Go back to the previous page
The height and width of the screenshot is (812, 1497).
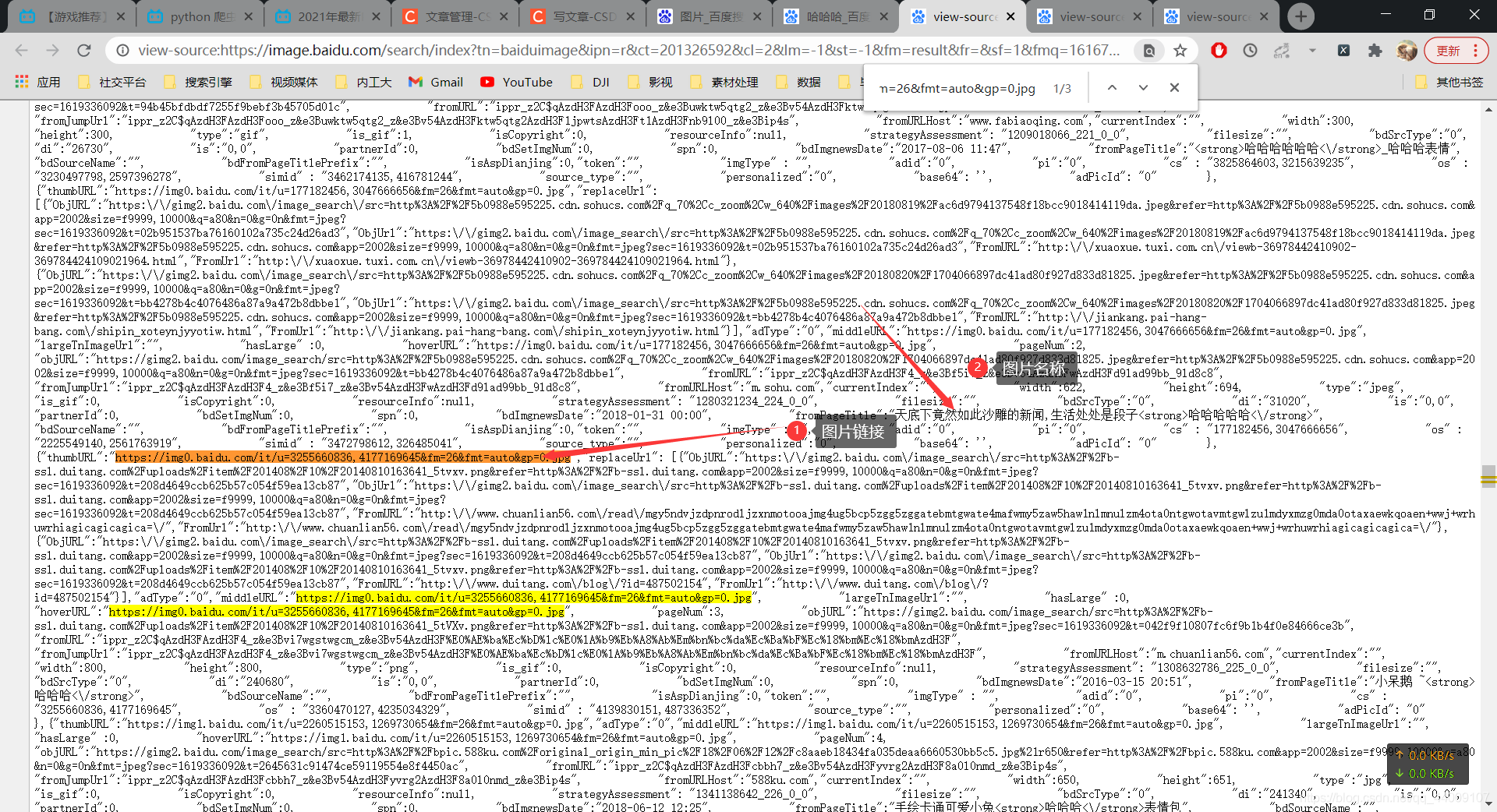[21, 51]
